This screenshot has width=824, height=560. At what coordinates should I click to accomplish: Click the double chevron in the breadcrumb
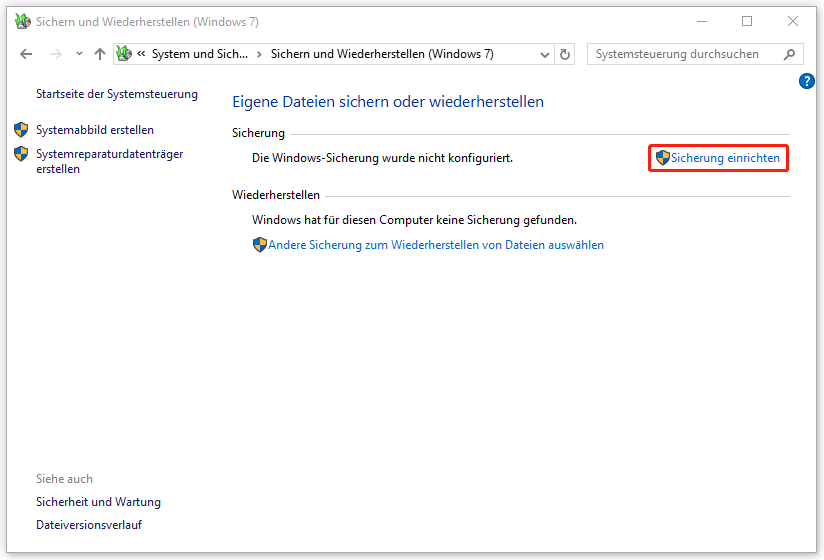point(141,54)
